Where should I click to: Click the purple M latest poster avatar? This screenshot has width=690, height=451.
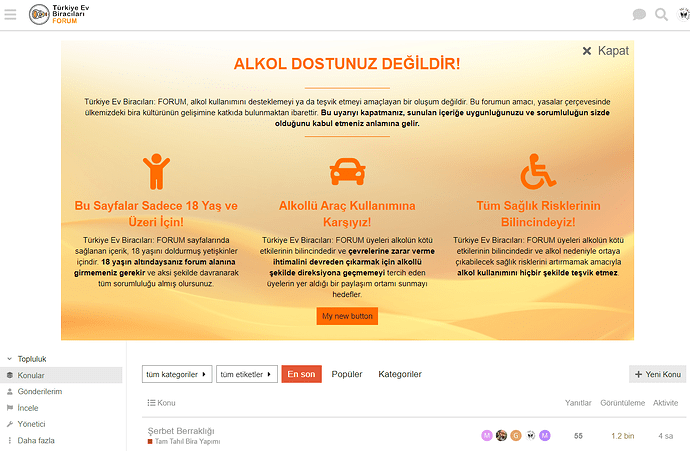point(545,436)
